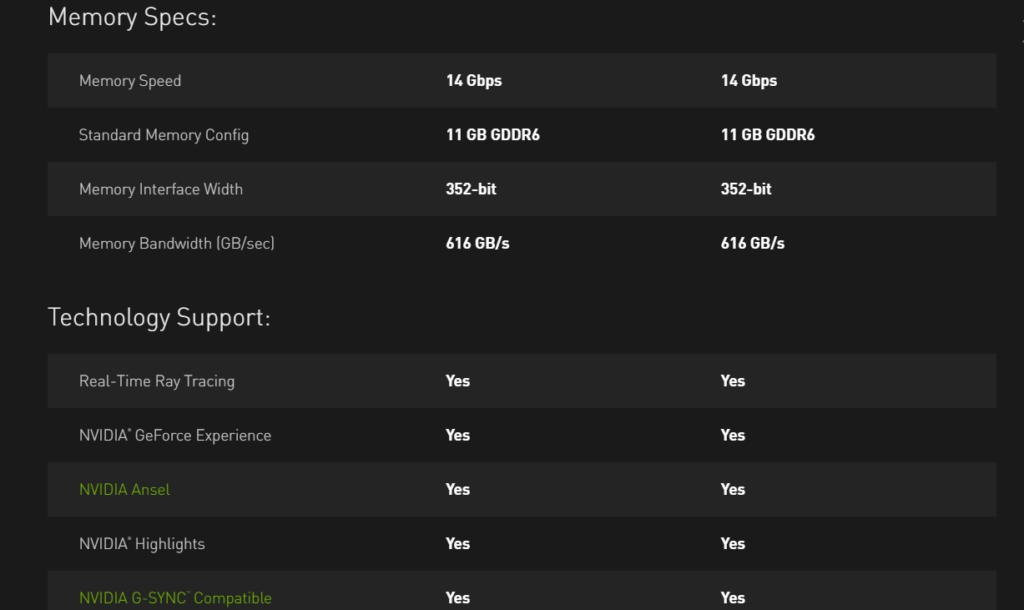The width and height of the screenshot is (1024, 610).
Task: Select second column Yes for NVIDIA Ansel
Action: (x=733, y=489)
